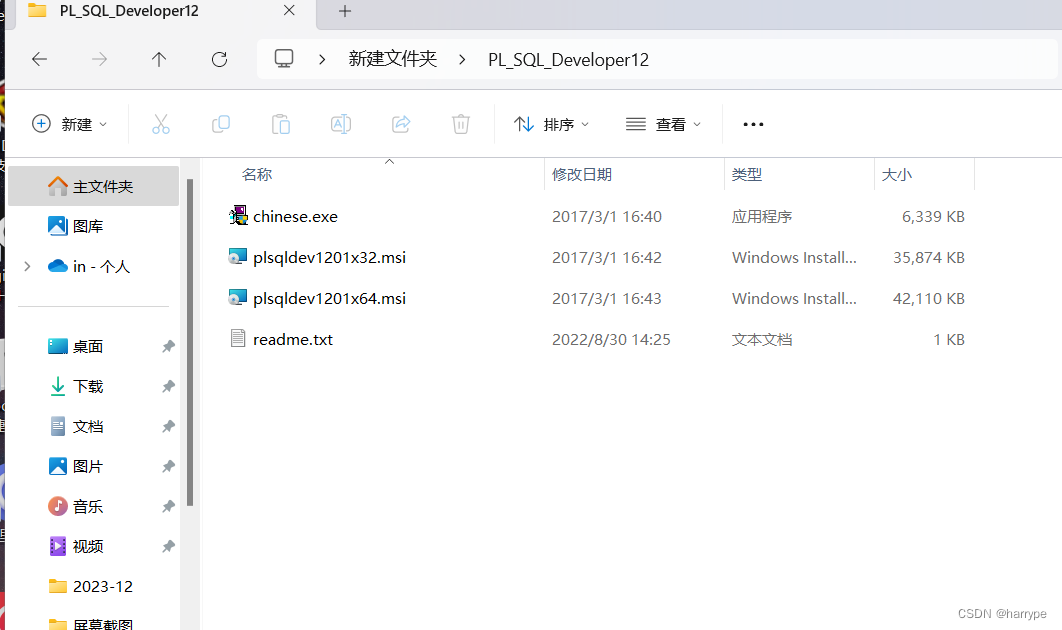Viewport: 1062px width, 630px height.
Task: Open the 下载 folder from the sidebar
Action: pos(88,386)
